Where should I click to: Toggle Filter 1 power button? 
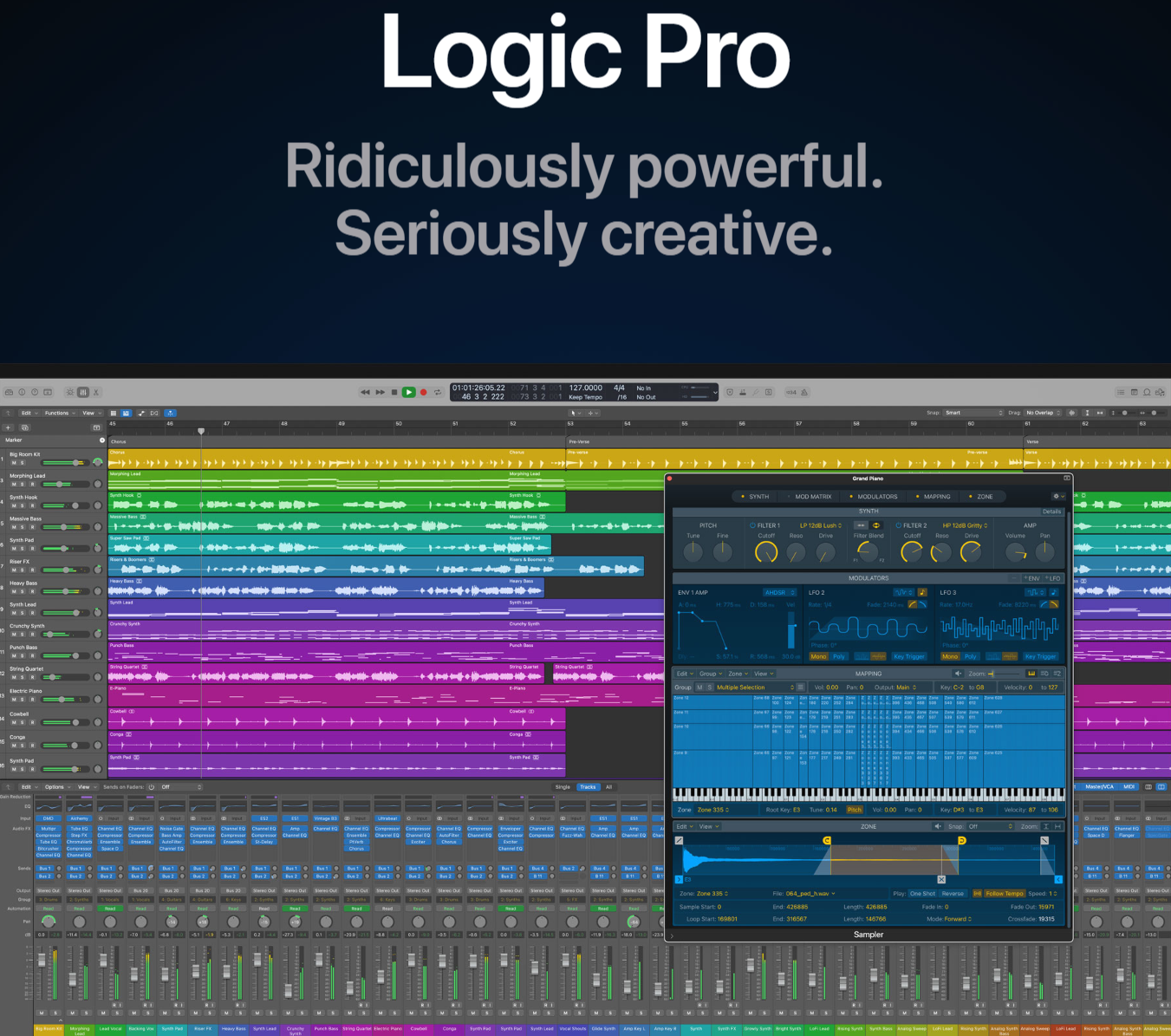tap(752, 525)
